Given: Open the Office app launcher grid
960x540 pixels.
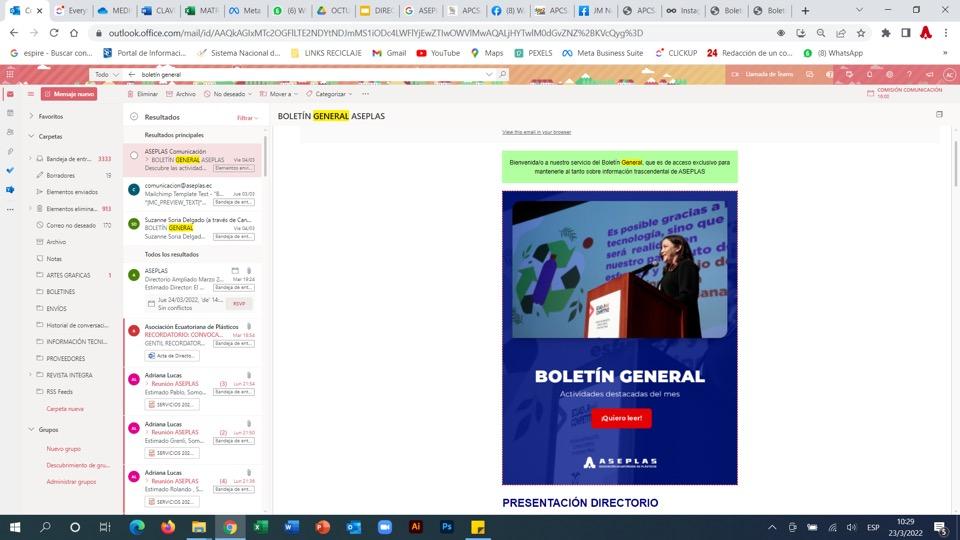Looking at the screenshot, I should (10, 74).
